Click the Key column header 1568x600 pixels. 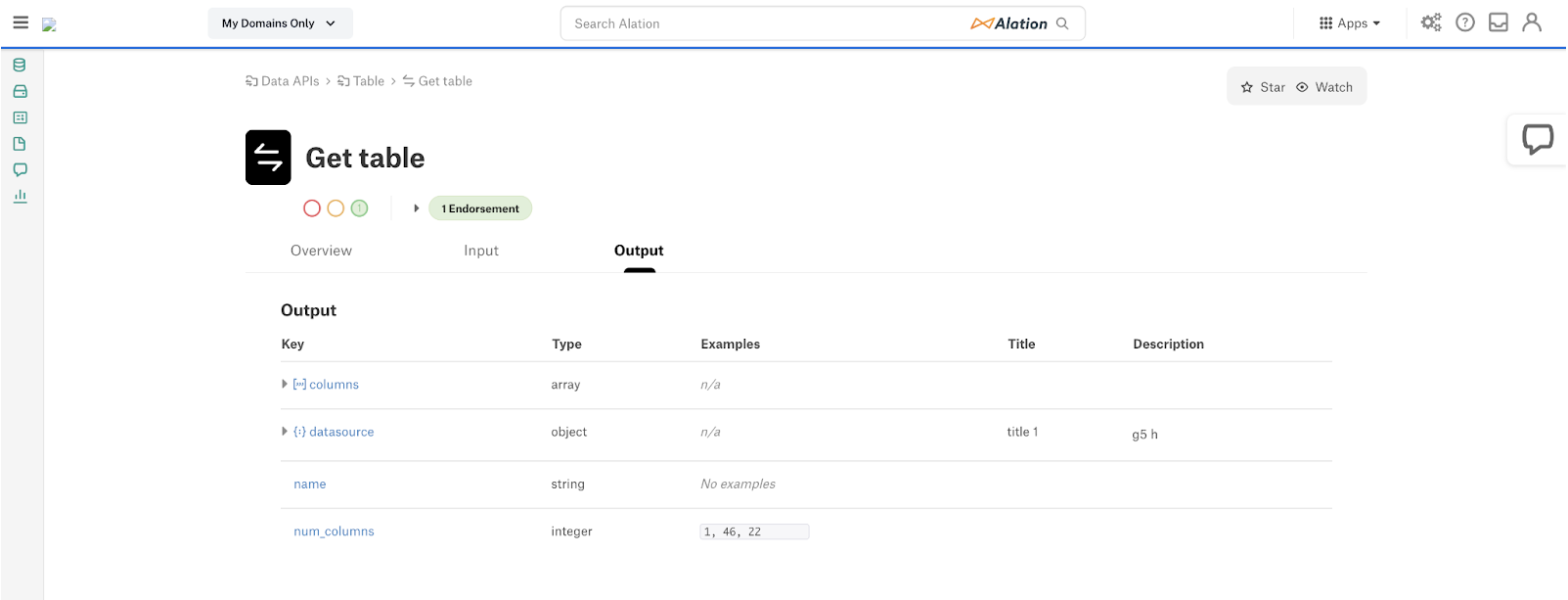point(292,345)
